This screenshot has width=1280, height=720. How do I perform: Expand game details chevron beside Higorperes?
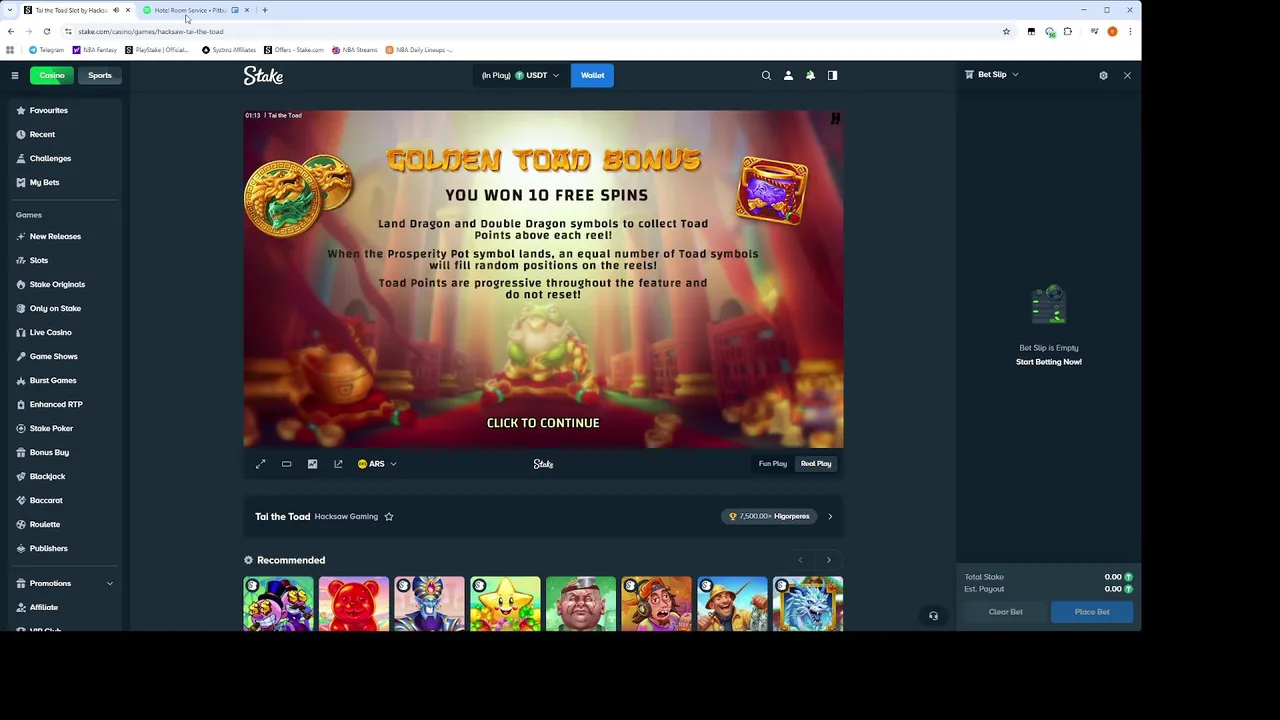pos(830,517)
